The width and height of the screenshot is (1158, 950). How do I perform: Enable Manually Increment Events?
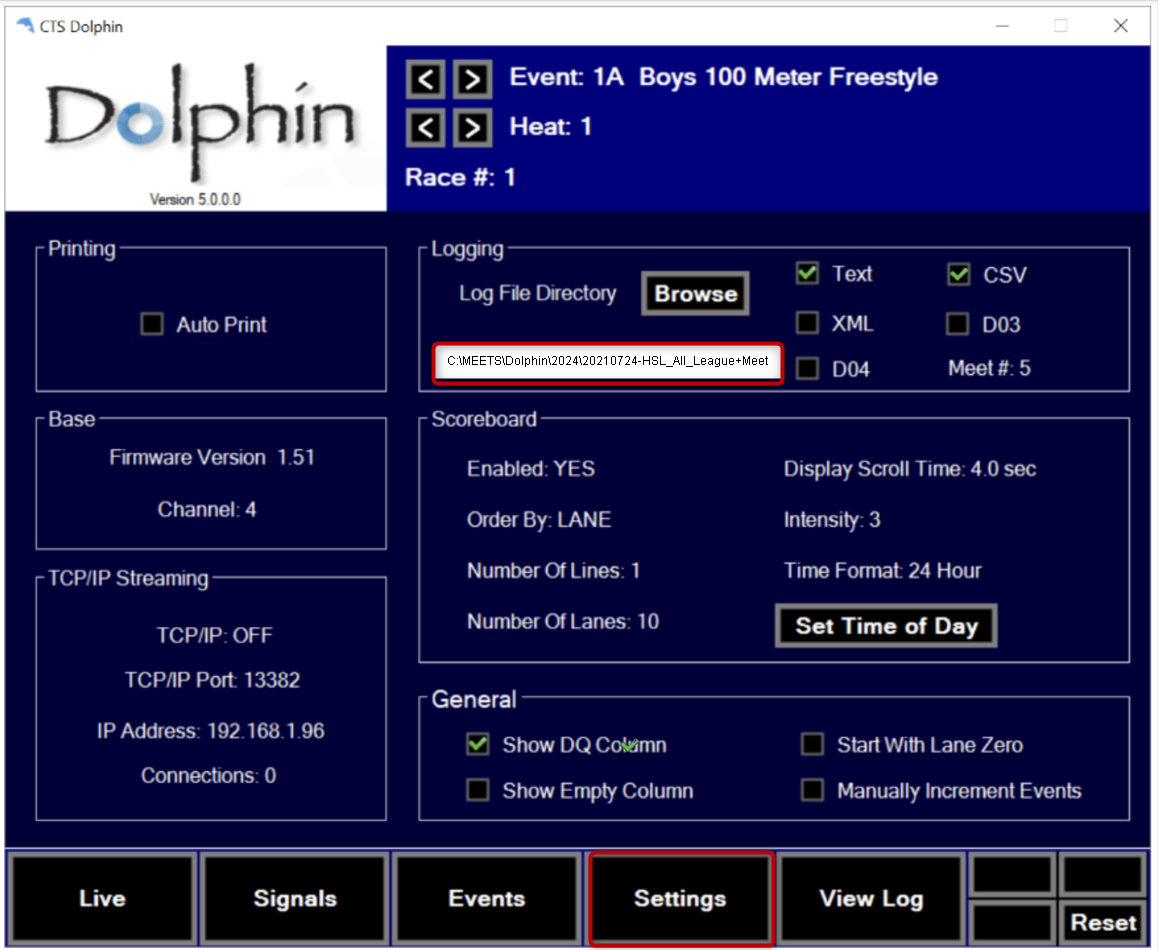(812, 790)
